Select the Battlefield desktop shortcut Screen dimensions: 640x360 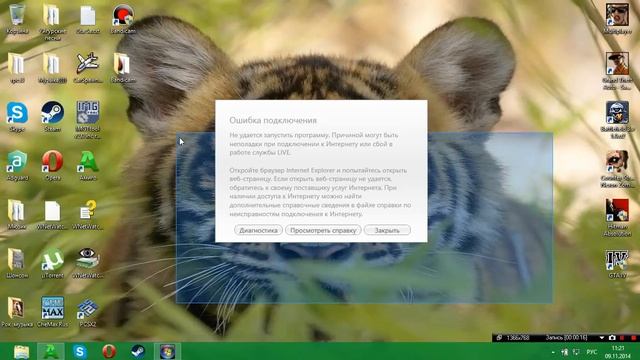(x=617, y=119)
